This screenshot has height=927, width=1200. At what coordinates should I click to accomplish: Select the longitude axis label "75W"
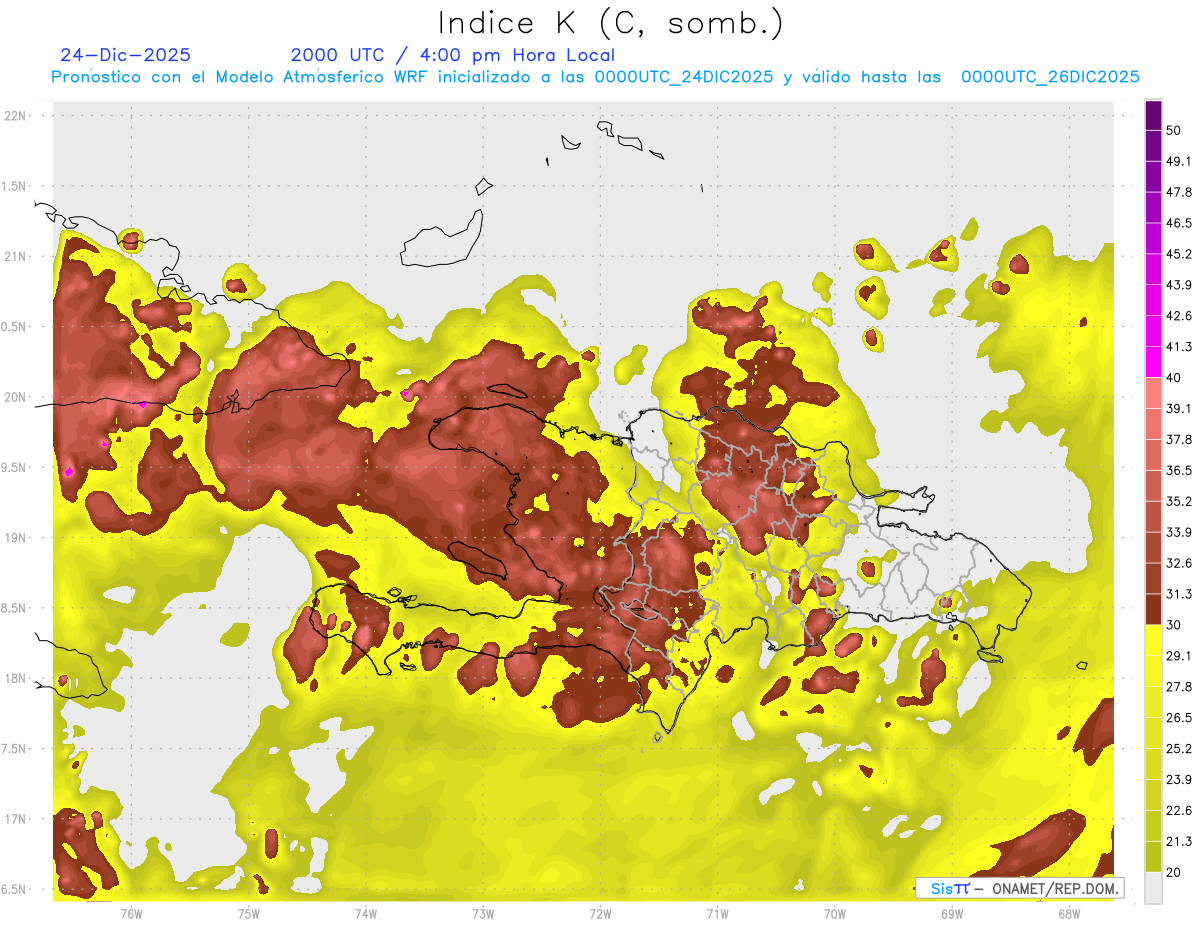click(249, 914)
